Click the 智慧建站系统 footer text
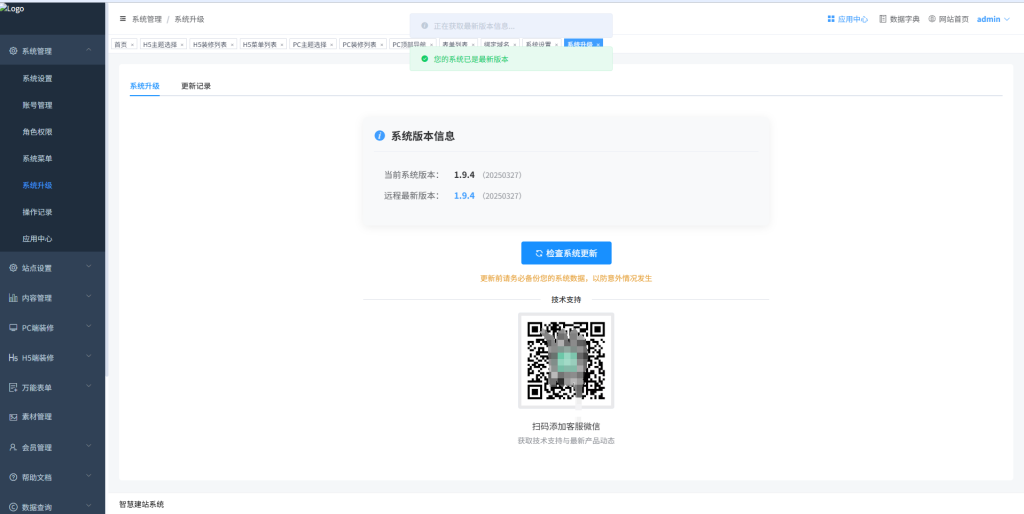 pos(142,504)
